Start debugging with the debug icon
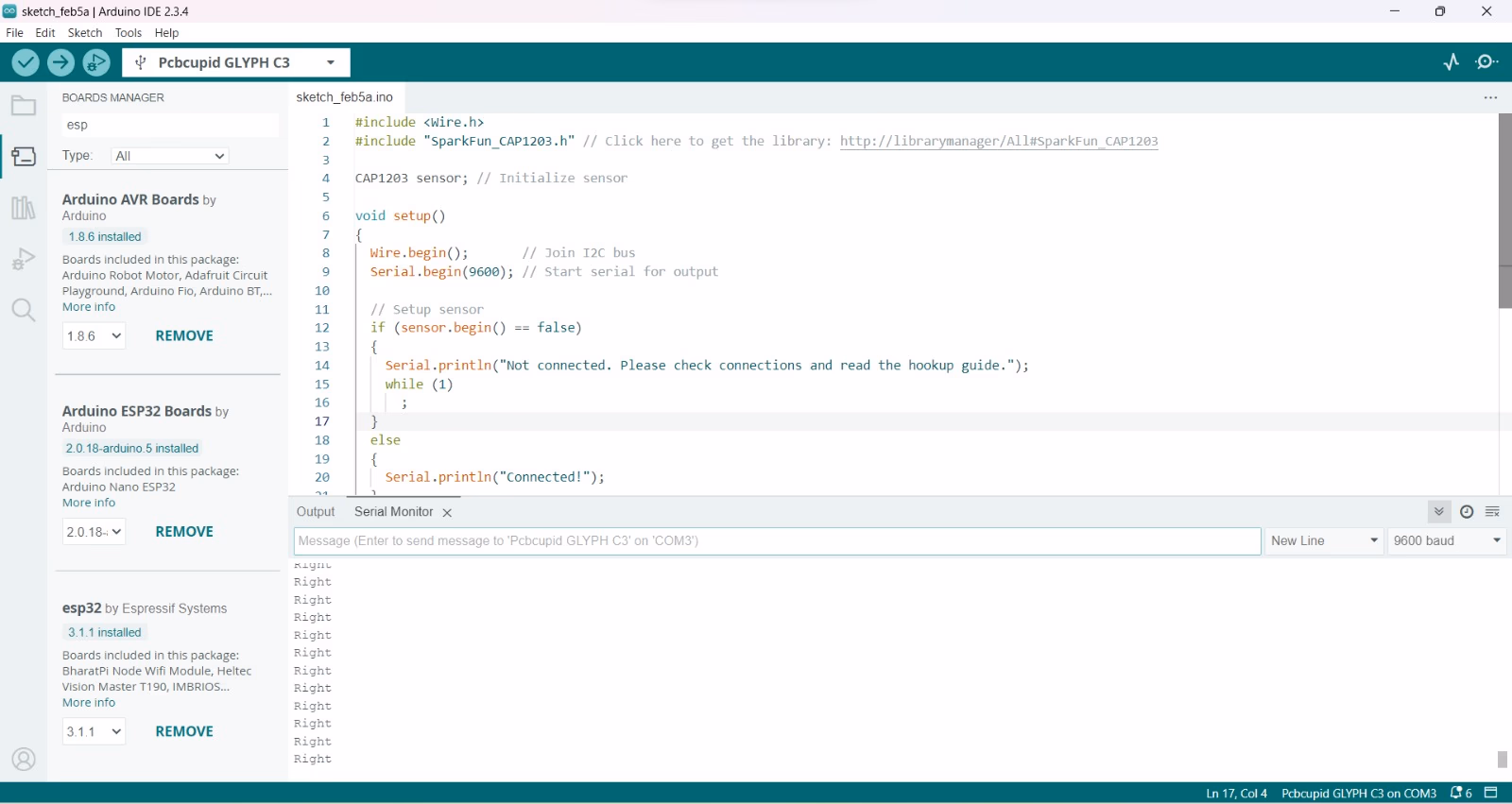 (x=95, y=62)
